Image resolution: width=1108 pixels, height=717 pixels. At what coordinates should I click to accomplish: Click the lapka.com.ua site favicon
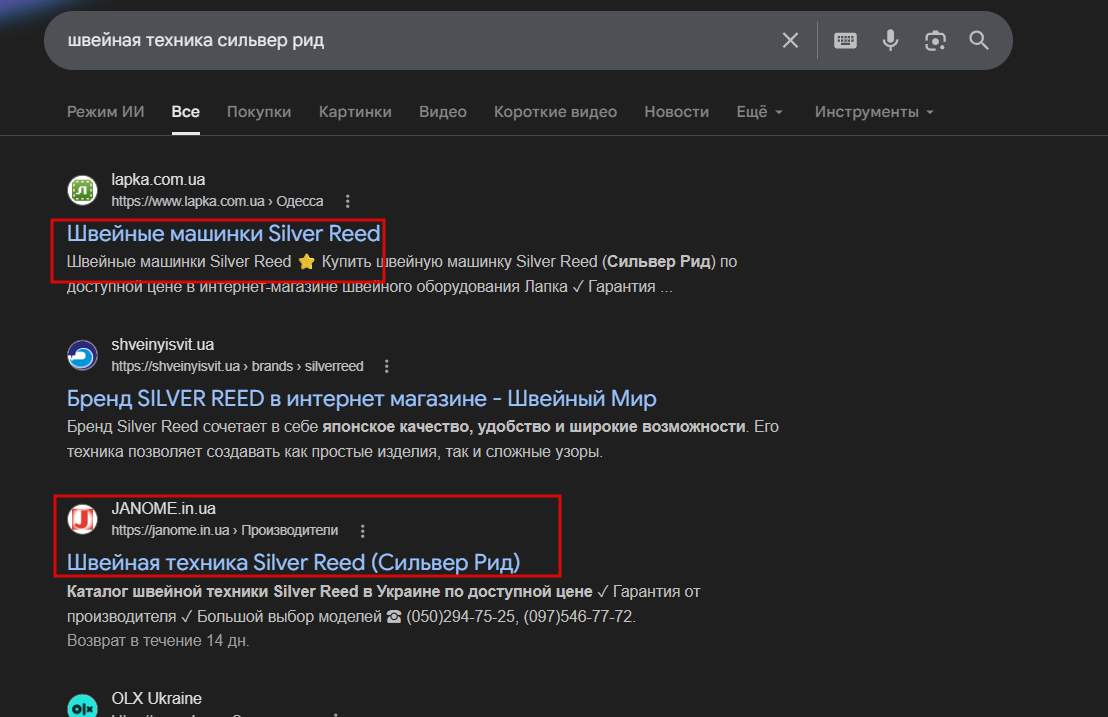tap(83, 190)
